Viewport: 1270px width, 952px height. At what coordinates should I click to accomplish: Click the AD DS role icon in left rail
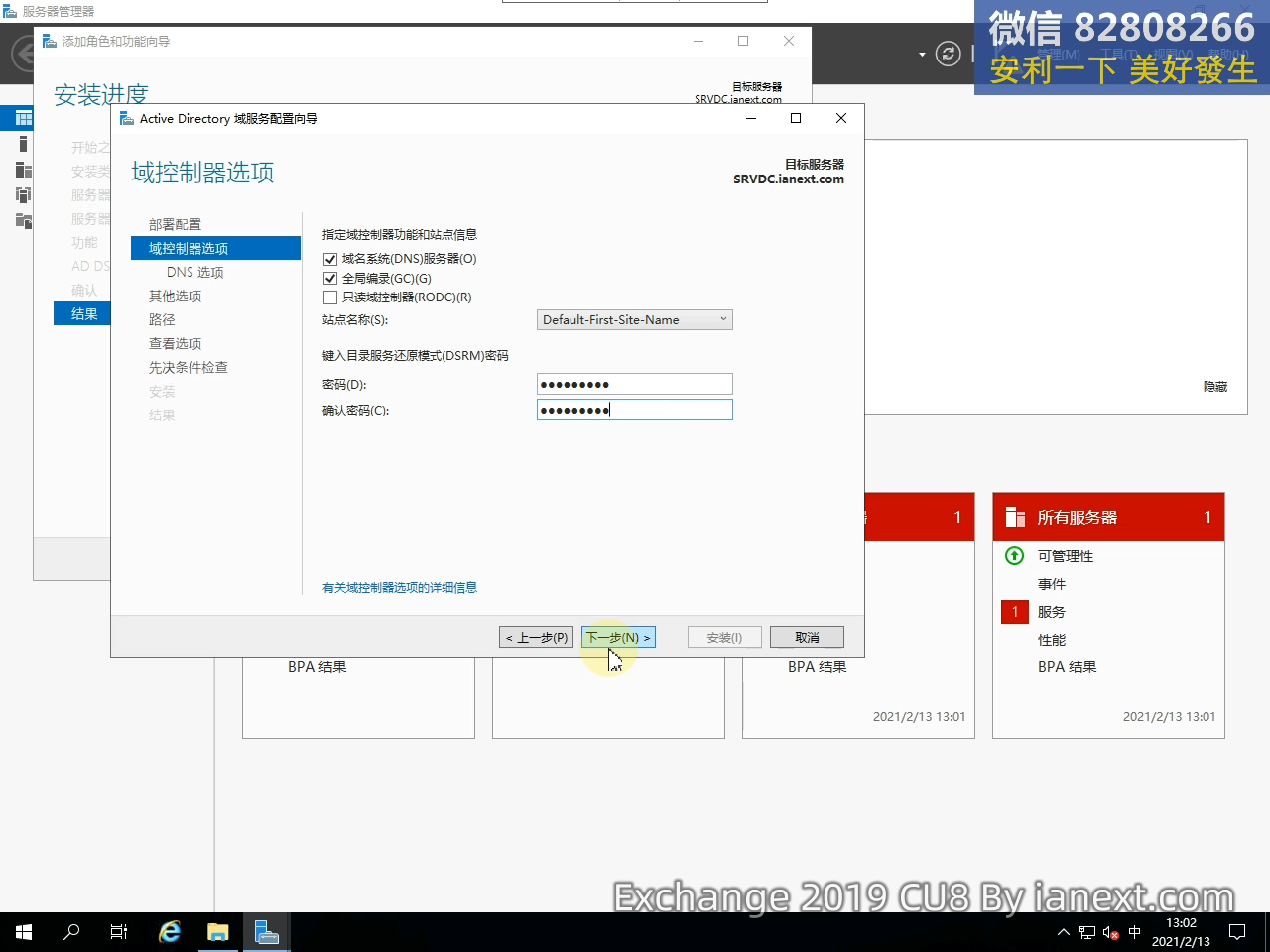tap(24, 194)
